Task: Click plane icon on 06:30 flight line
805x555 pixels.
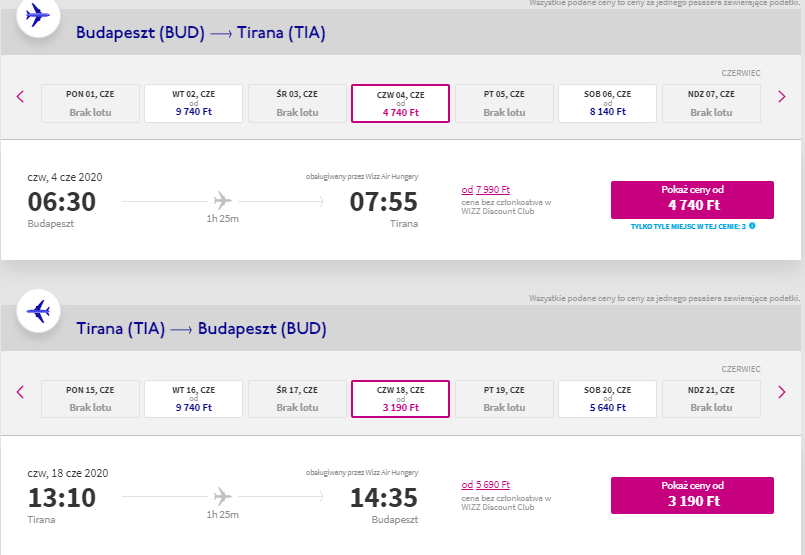Action: click(222, 200)
